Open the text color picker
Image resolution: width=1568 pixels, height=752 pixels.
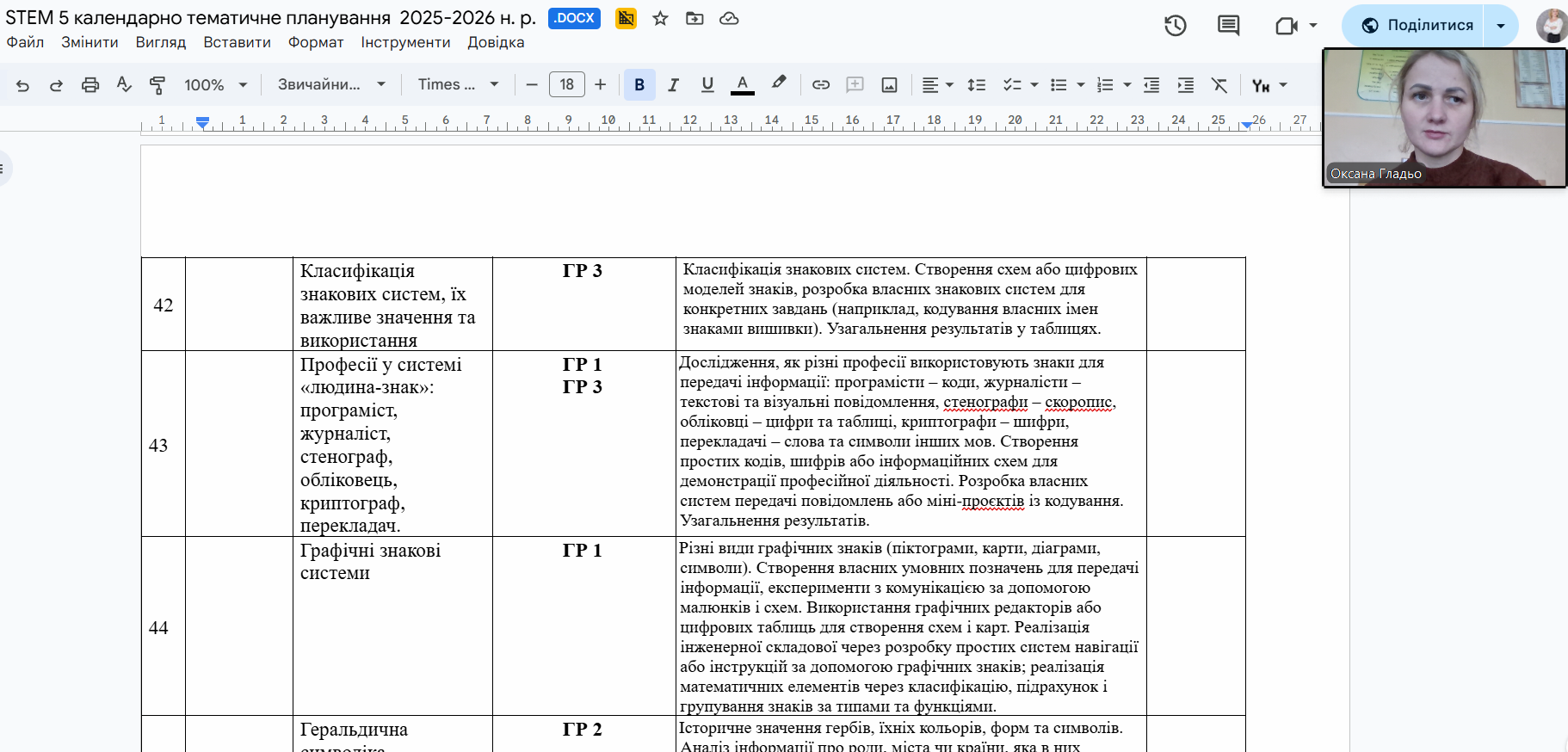[x=742, y=85]
